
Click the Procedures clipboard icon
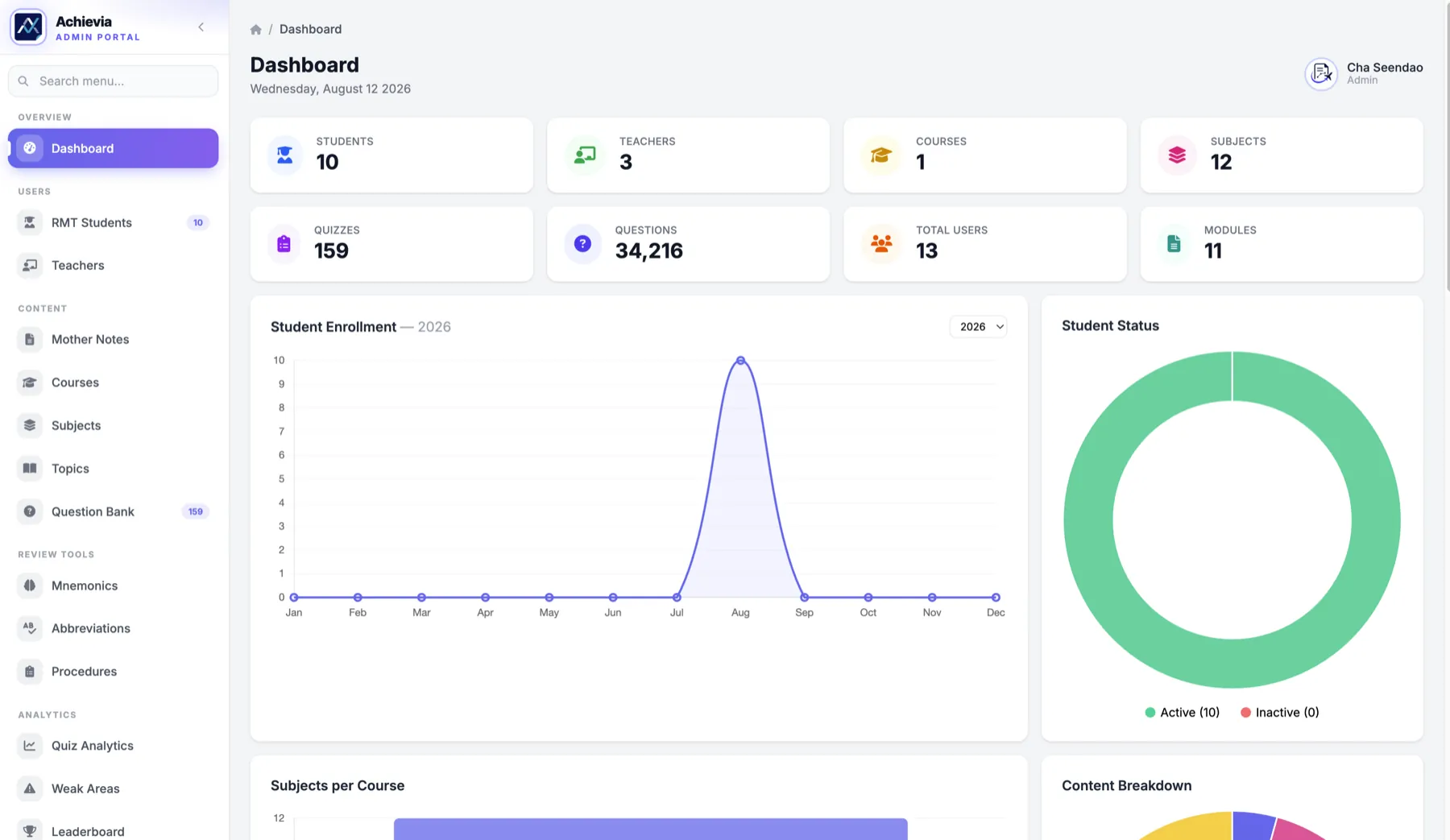tap(30, 671)
